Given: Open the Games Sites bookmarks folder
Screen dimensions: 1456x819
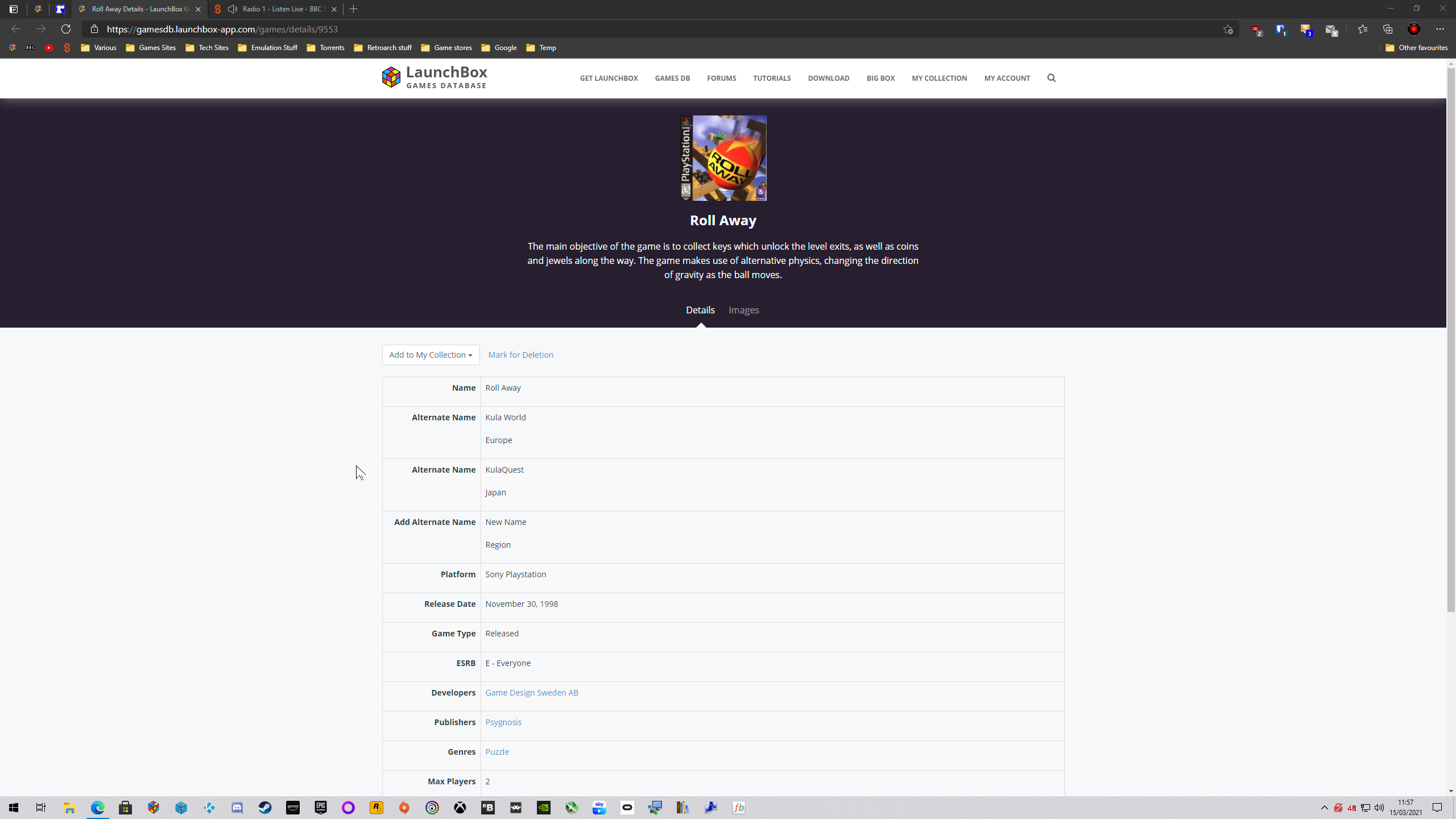Looking at the screenshot, I should pyautogui.click(x=151, y=48).
